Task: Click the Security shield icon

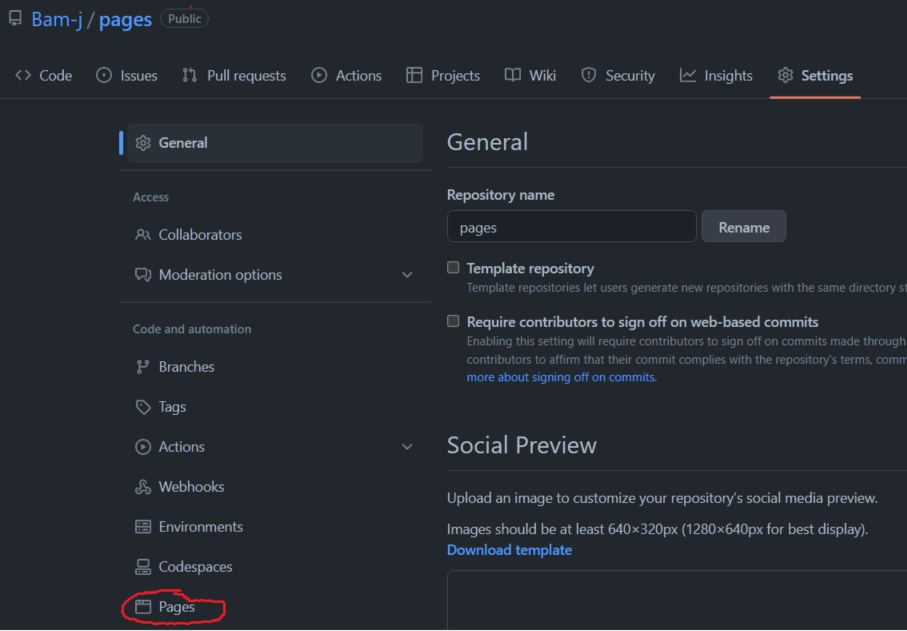Action: click(589, 75)
